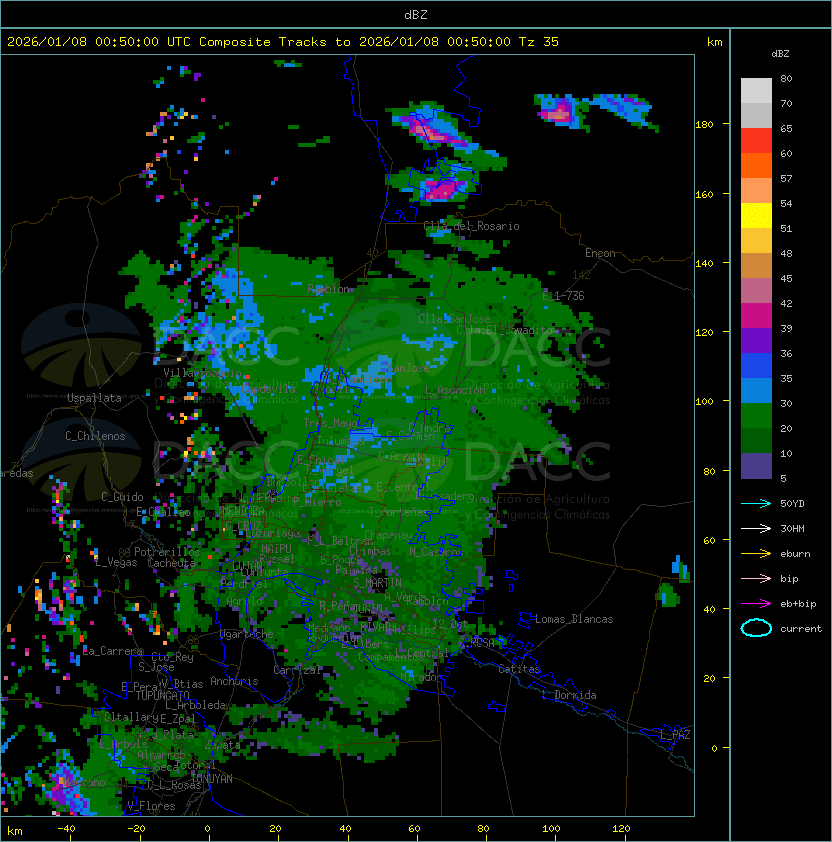
Task: Click the dBZ title at window top
Action: [416, 14]
